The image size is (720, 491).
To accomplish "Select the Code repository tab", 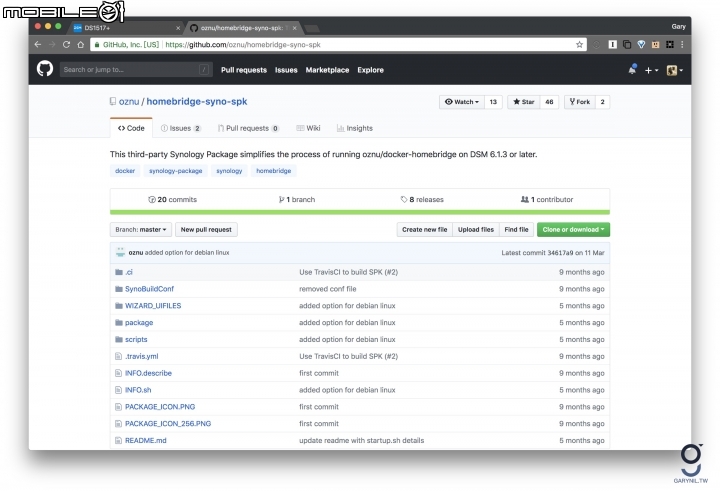I will 131,128.
